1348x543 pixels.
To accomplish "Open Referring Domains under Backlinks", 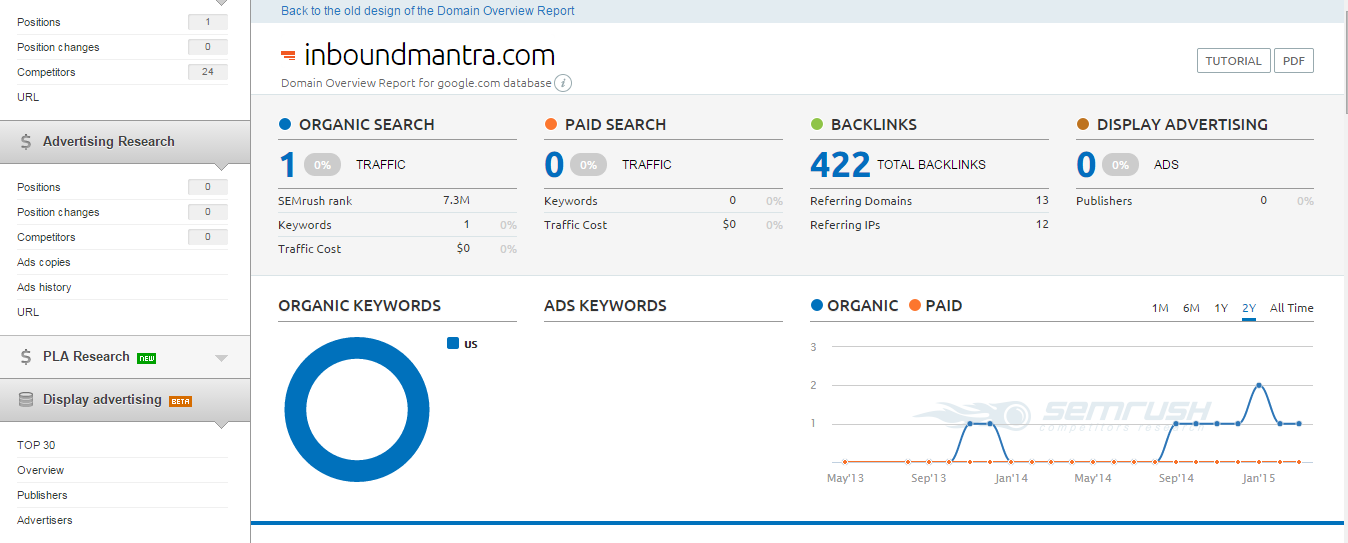I will coord(861,201).
